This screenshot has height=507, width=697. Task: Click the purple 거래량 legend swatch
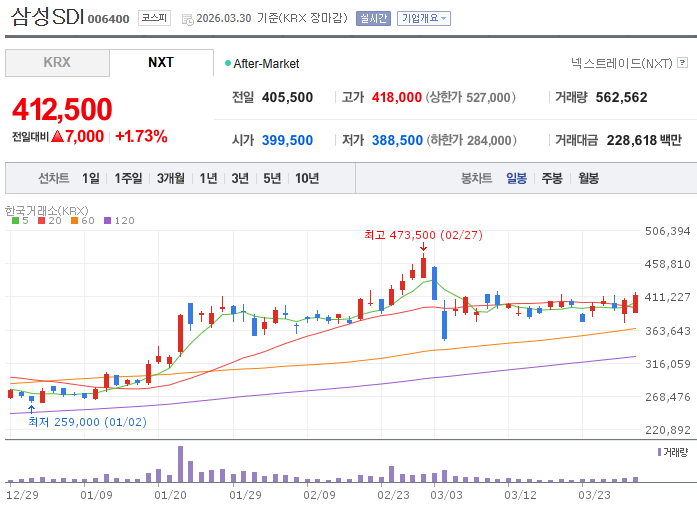point(659,452)
